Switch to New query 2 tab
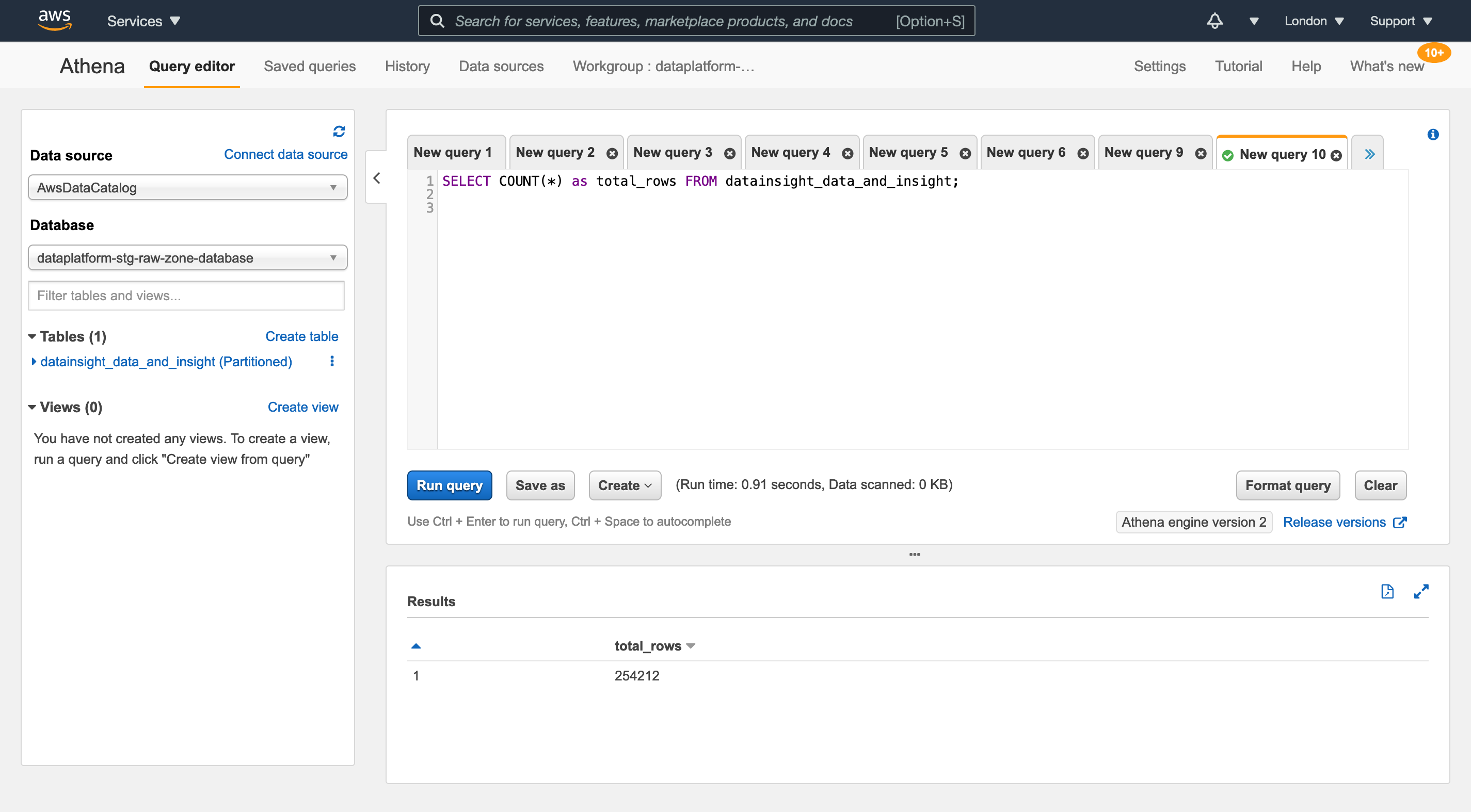The image size is (1471, 812). (x=555, y=152)
